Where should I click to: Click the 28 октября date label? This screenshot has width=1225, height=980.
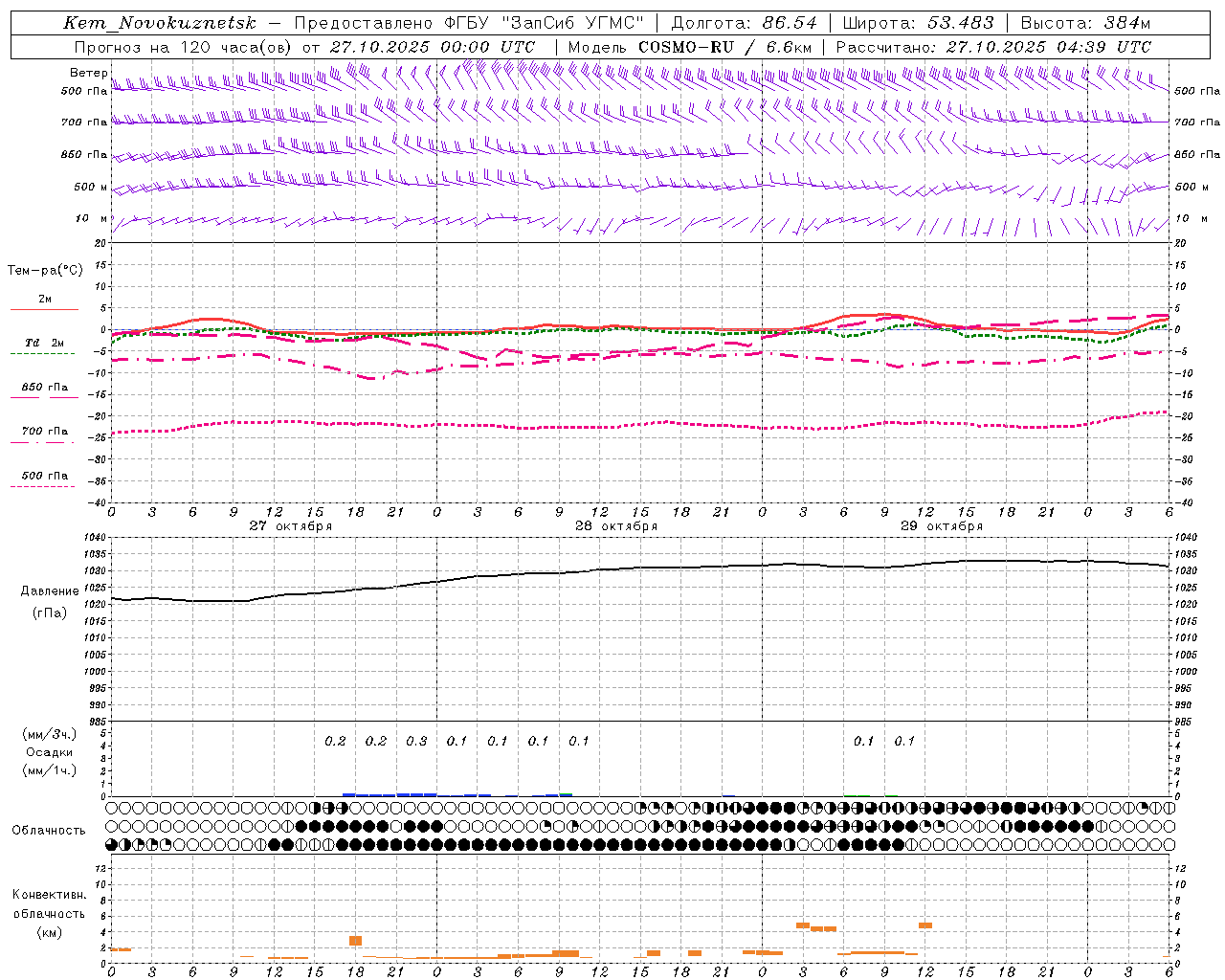click(x=616, y=526)
